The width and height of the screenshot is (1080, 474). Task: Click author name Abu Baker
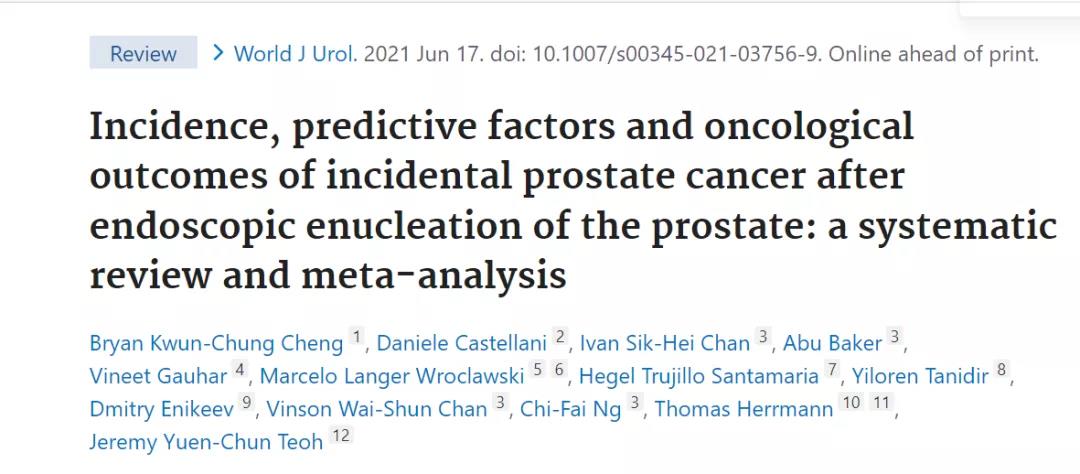pos(833,344)
